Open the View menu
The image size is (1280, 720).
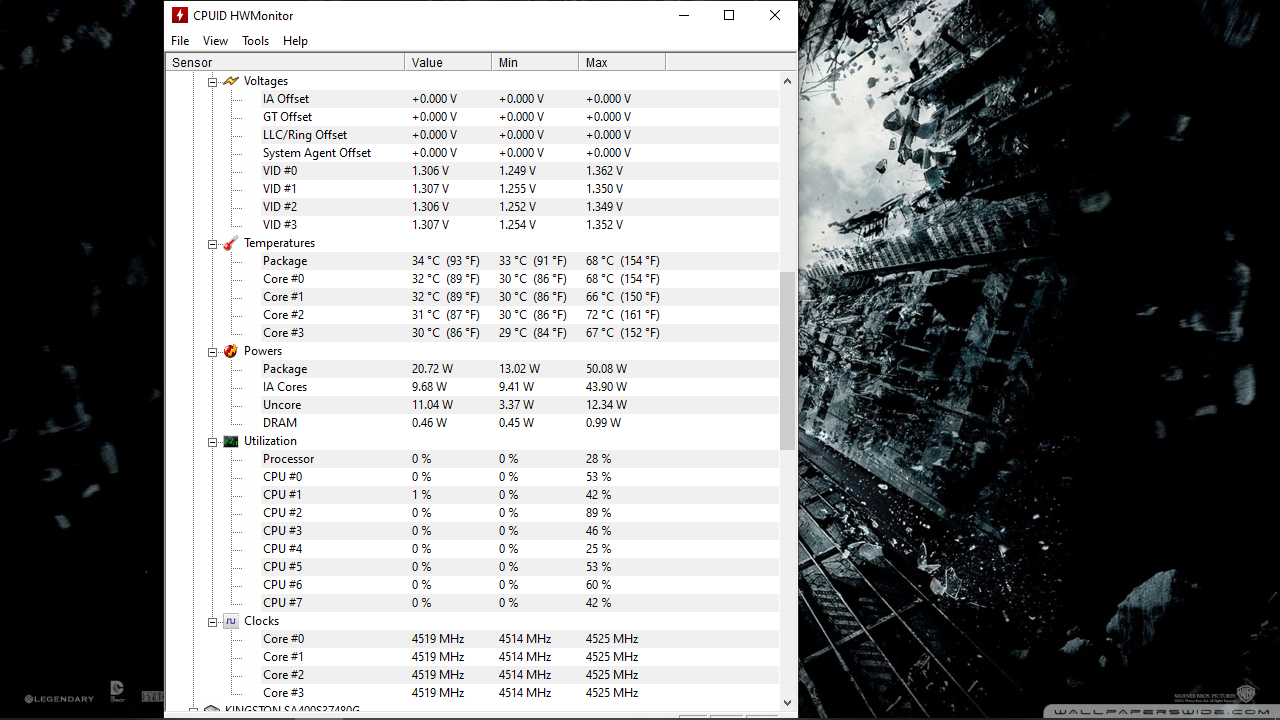(x=215, y=41)
